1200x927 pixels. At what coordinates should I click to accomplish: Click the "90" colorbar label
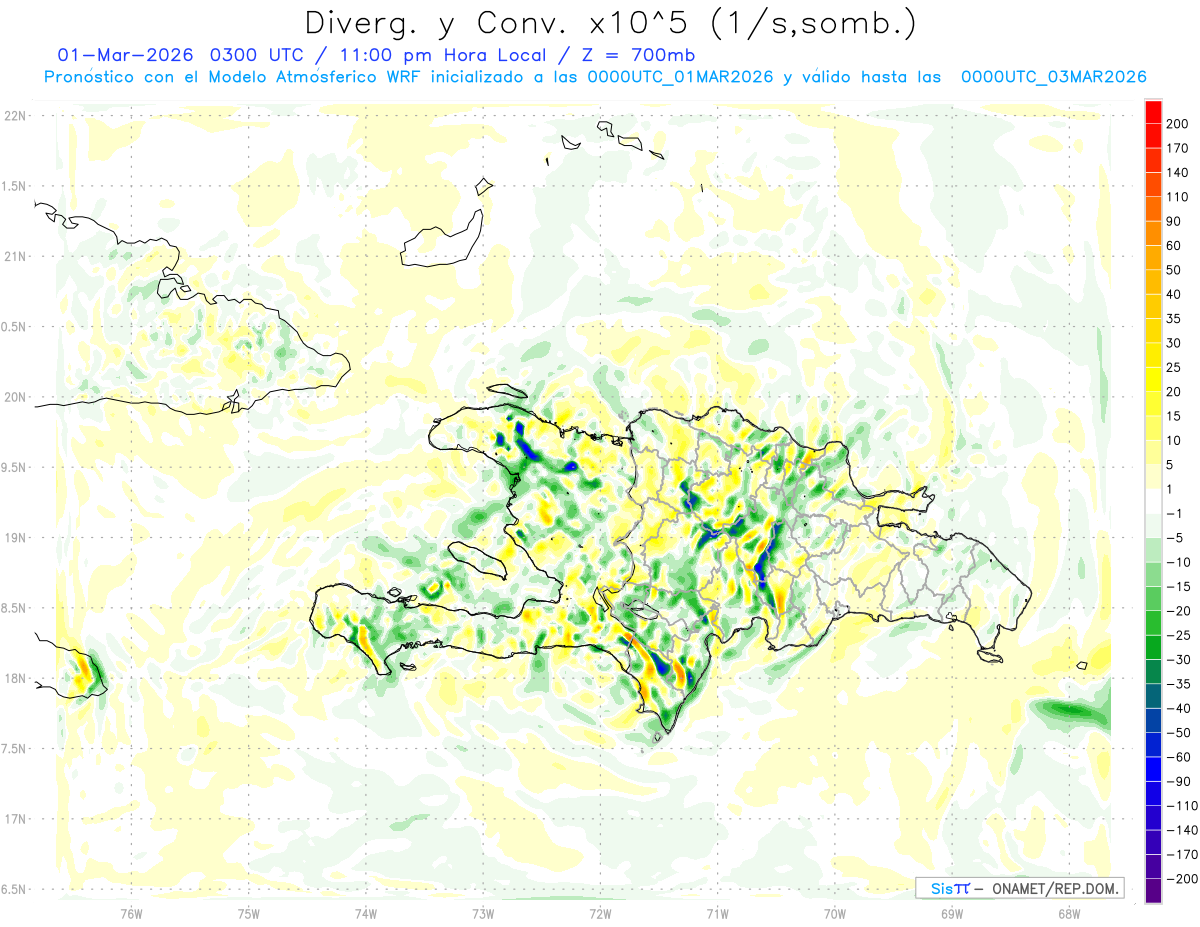click(1174, 221)
